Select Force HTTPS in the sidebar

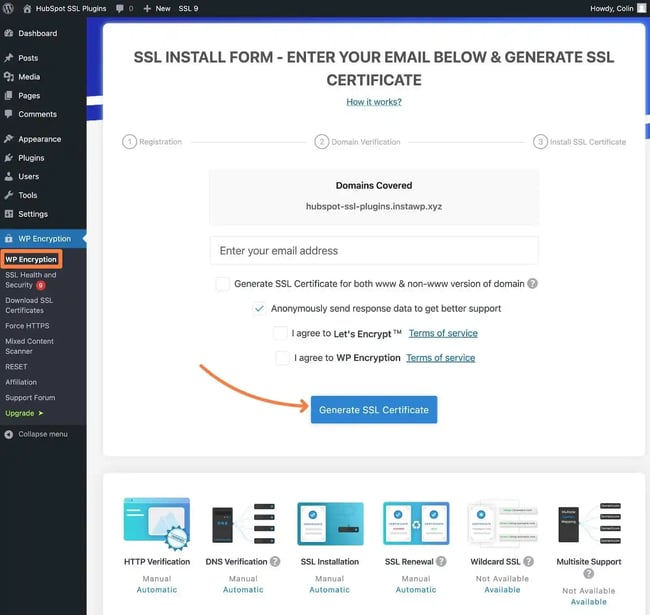point(27,326)
